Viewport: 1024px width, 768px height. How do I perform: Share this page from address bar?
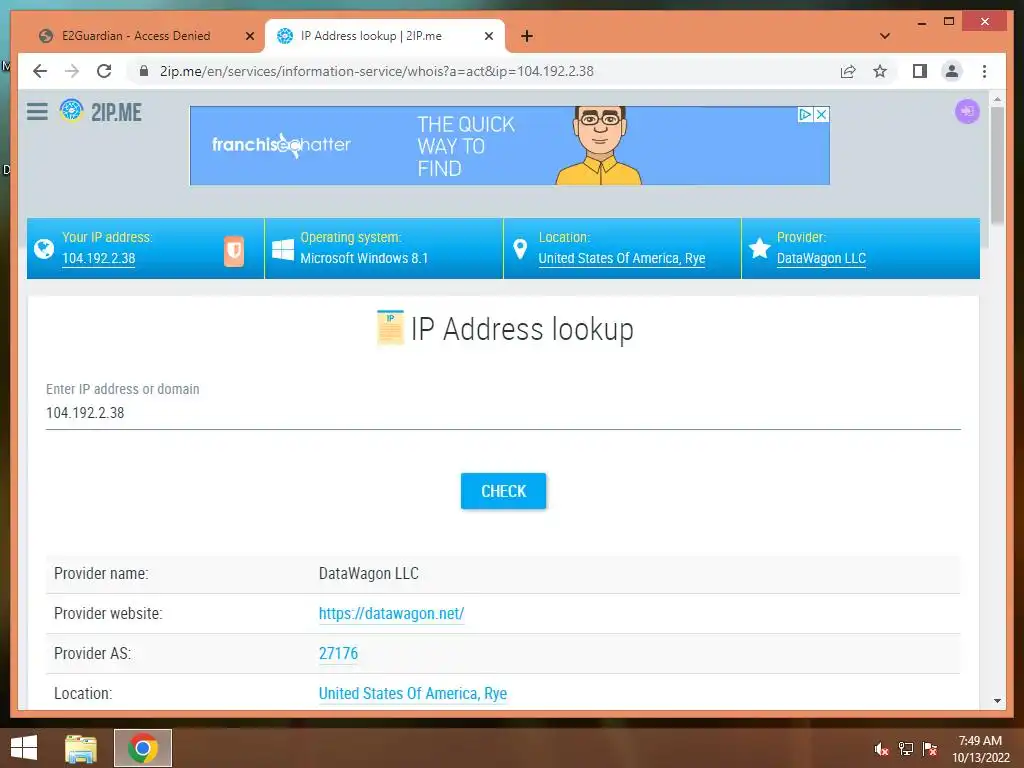click(x=848, y=71)
